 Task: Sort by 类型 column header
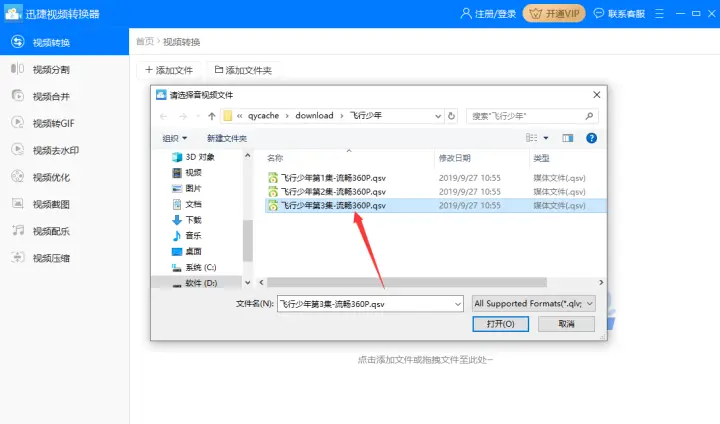[541, 158]
